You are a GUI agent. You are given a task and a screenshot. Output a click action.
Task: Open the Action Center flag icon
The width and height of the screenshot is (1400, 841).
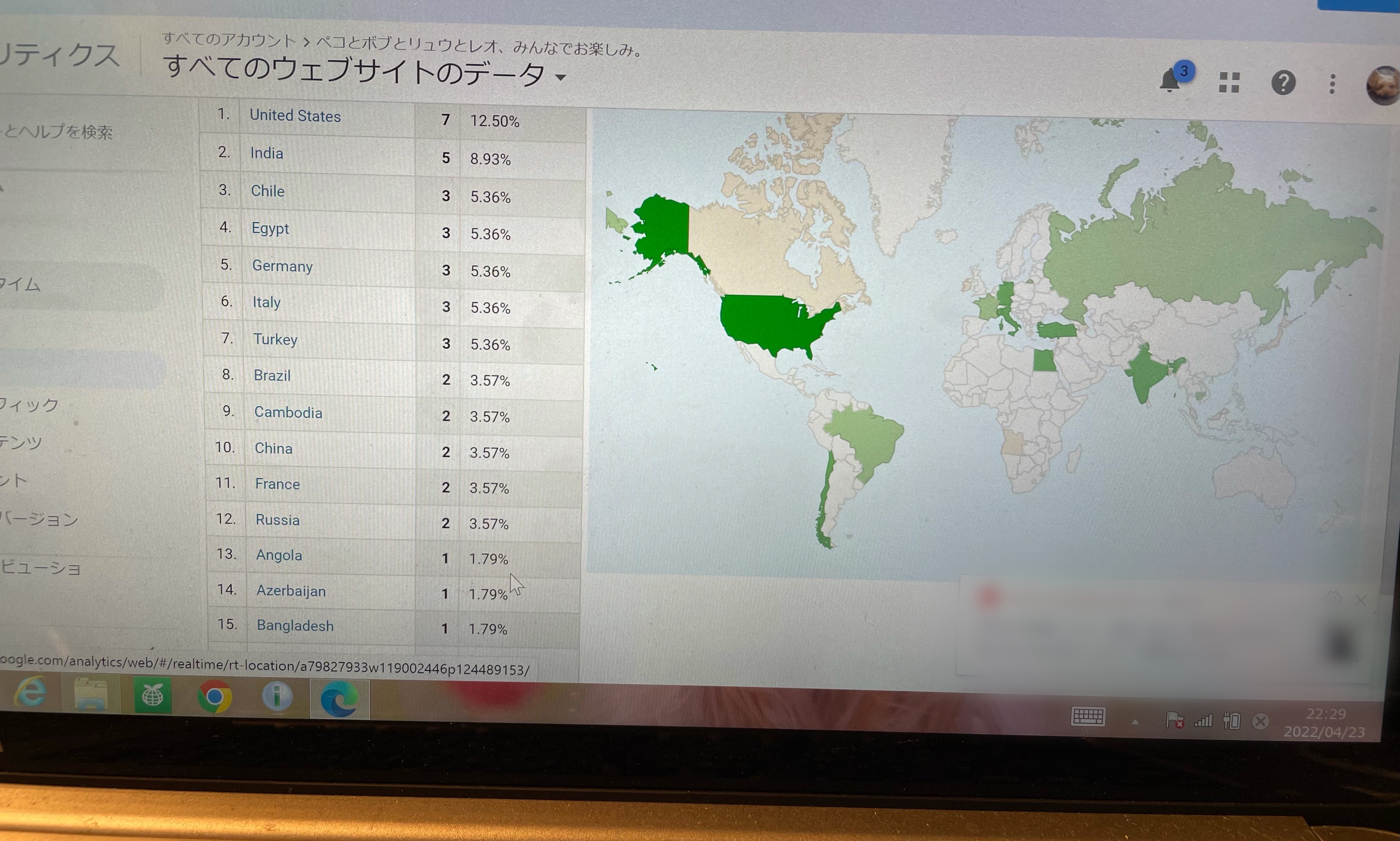pos(1175,720)
